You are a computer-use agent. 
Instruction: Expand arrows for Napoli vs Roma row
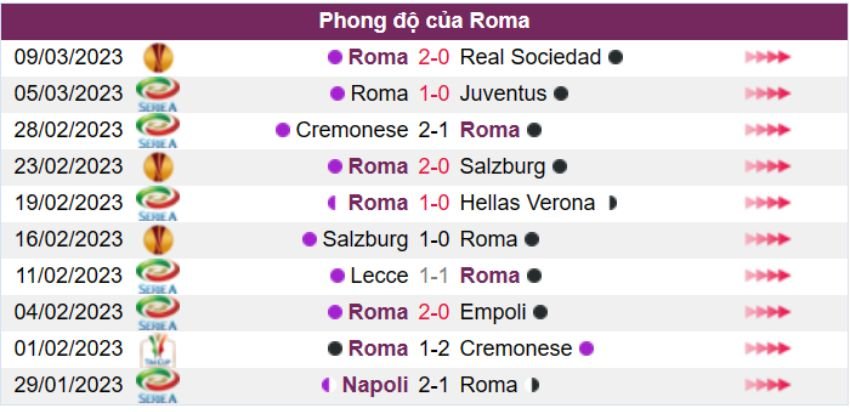pos(767,385)
